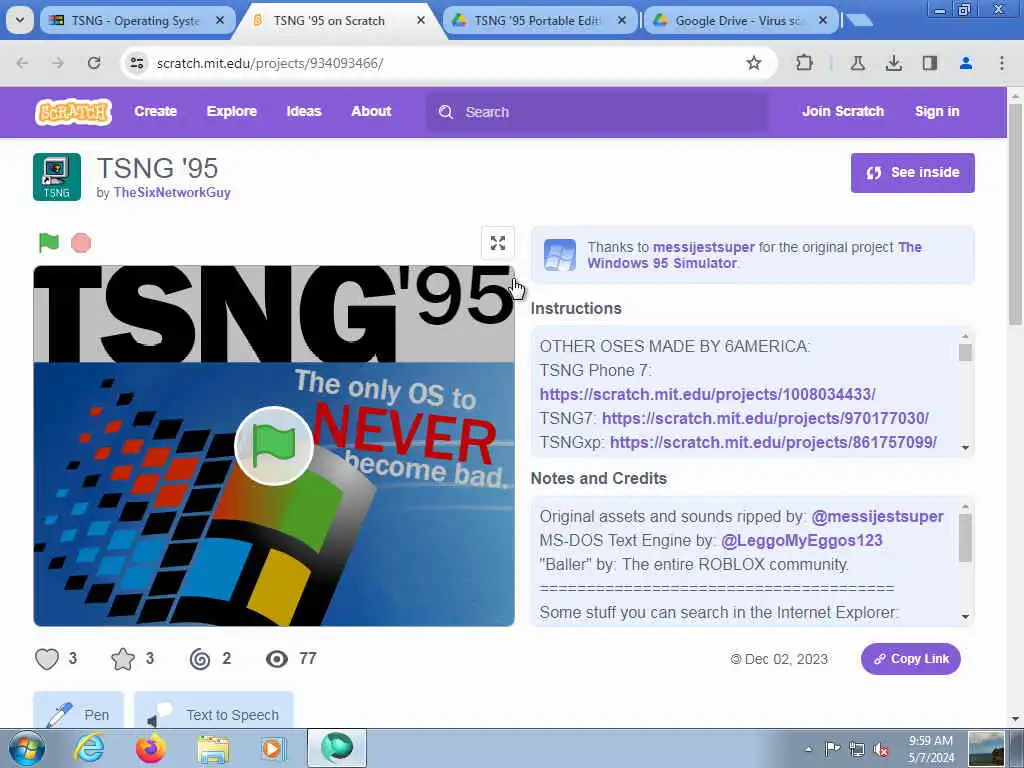This screenshot has width=1024, height=768.
Task: Launch Internet Explorer from taskbar
Action: tap(89, 748)
